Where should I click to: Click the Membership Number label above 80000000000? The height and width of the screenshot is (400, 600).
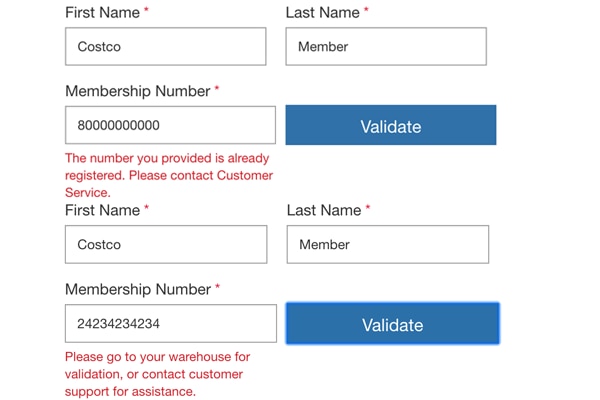point(137,91)
